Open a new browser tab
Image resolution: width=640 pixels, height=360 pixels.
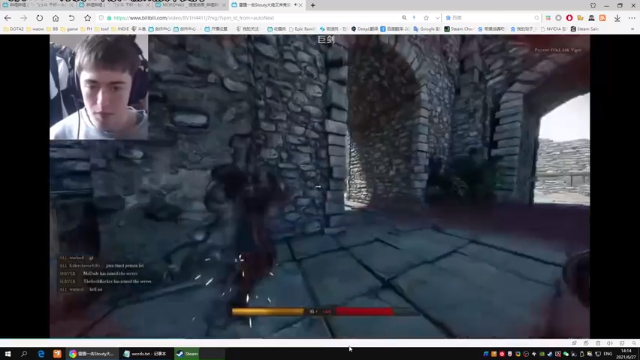click(x=313, y=5)
